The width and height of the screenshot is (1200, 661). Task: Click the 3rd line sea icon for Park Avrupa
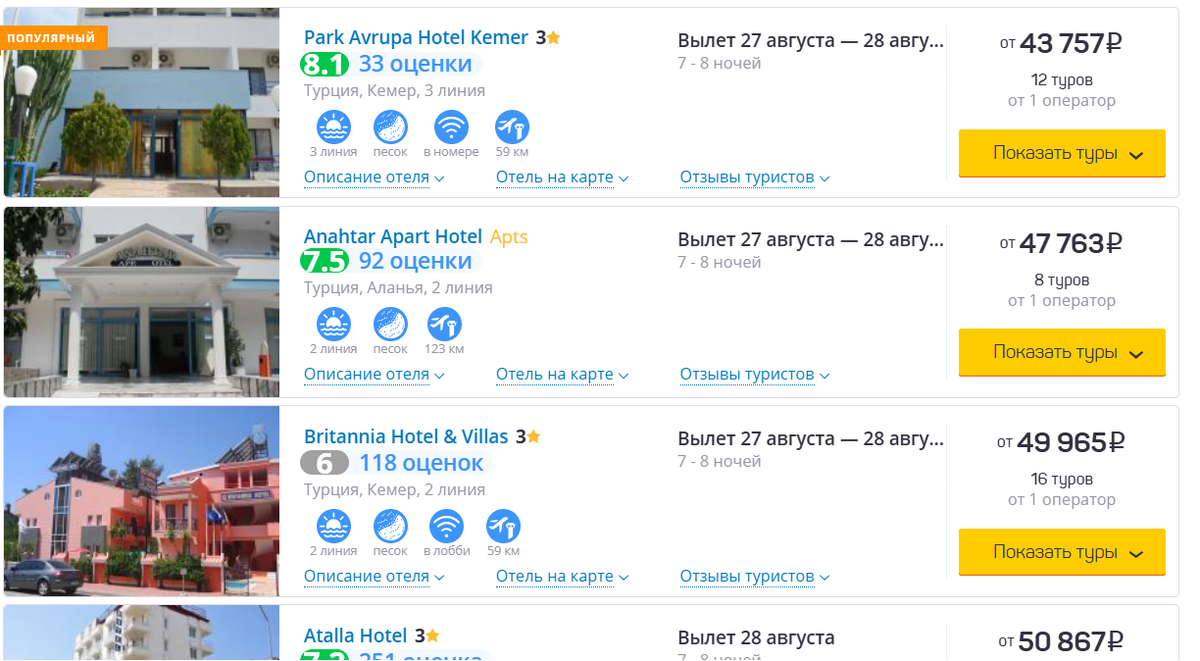coord(333,128)
